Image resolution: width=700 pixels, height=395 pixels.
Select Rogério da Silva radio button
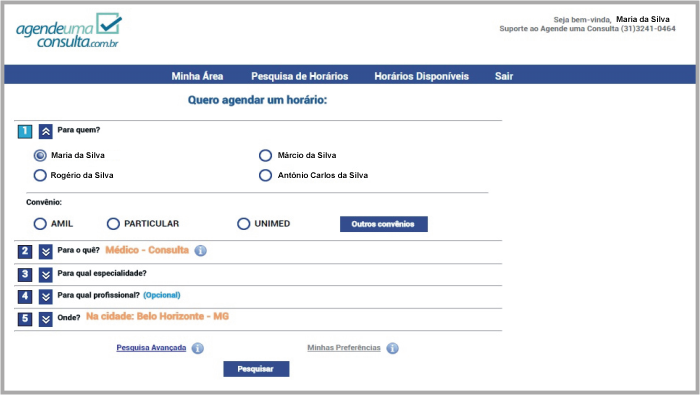pos(40,175)
